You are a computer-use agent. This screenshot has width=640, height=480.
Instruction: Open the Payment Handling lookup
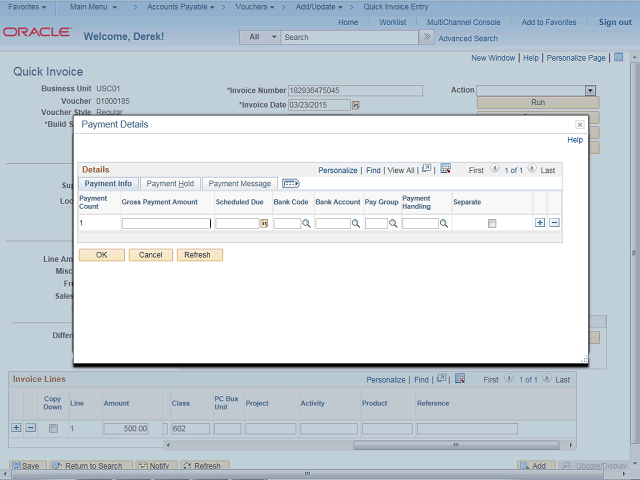(445, 224)
